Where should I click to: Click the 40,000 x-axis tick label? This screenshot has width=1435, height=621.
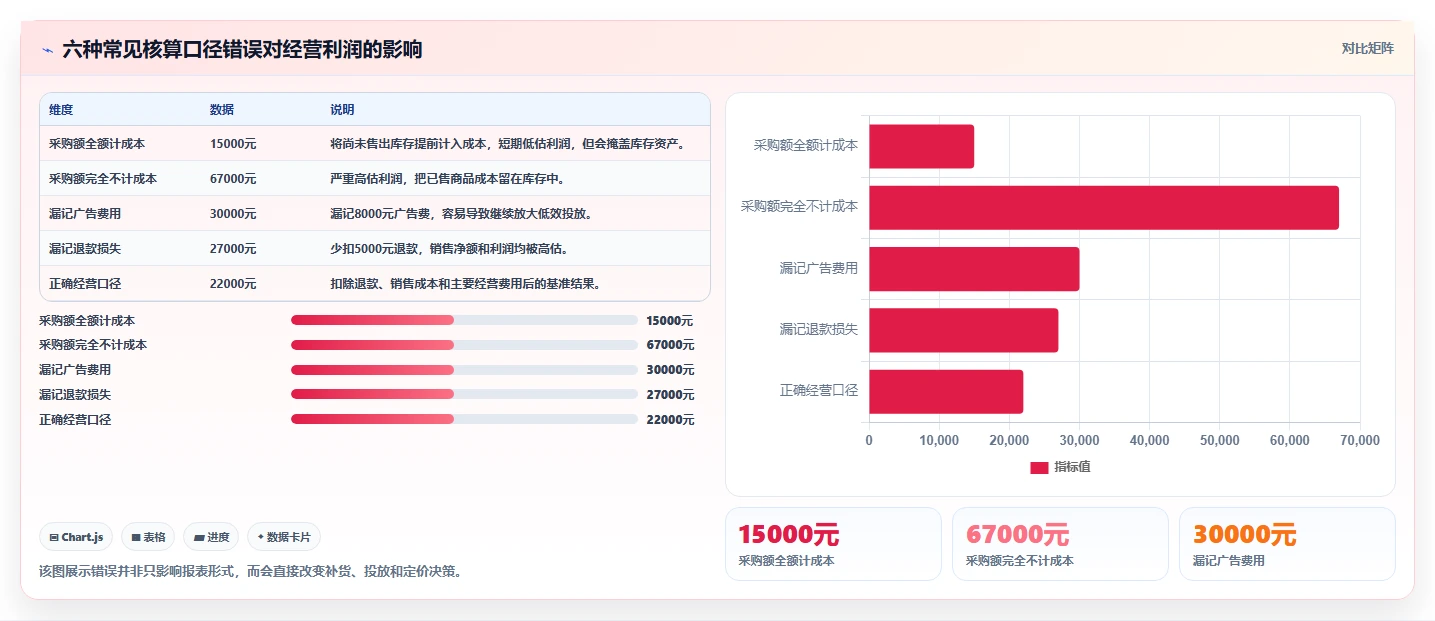point(1149,440)
